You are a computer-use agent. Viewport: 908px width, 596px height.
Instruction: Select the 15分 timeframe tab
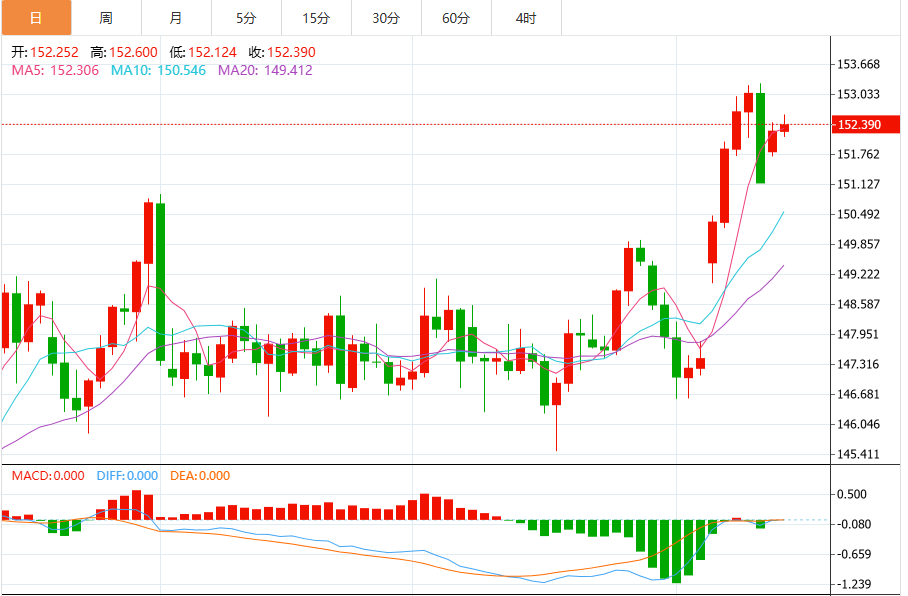(316, 18)
